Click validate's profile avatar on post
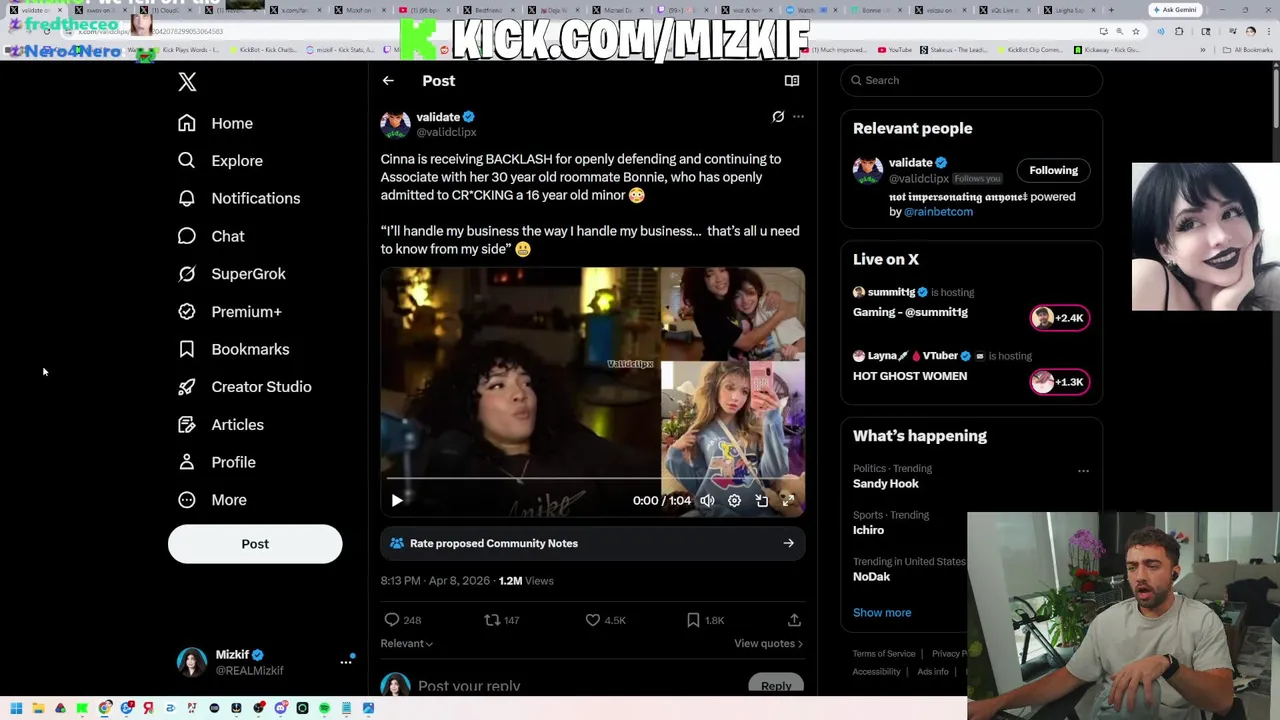Image resolution: width=1280 pixels, height=720 pixels. (x=395, y=124)
